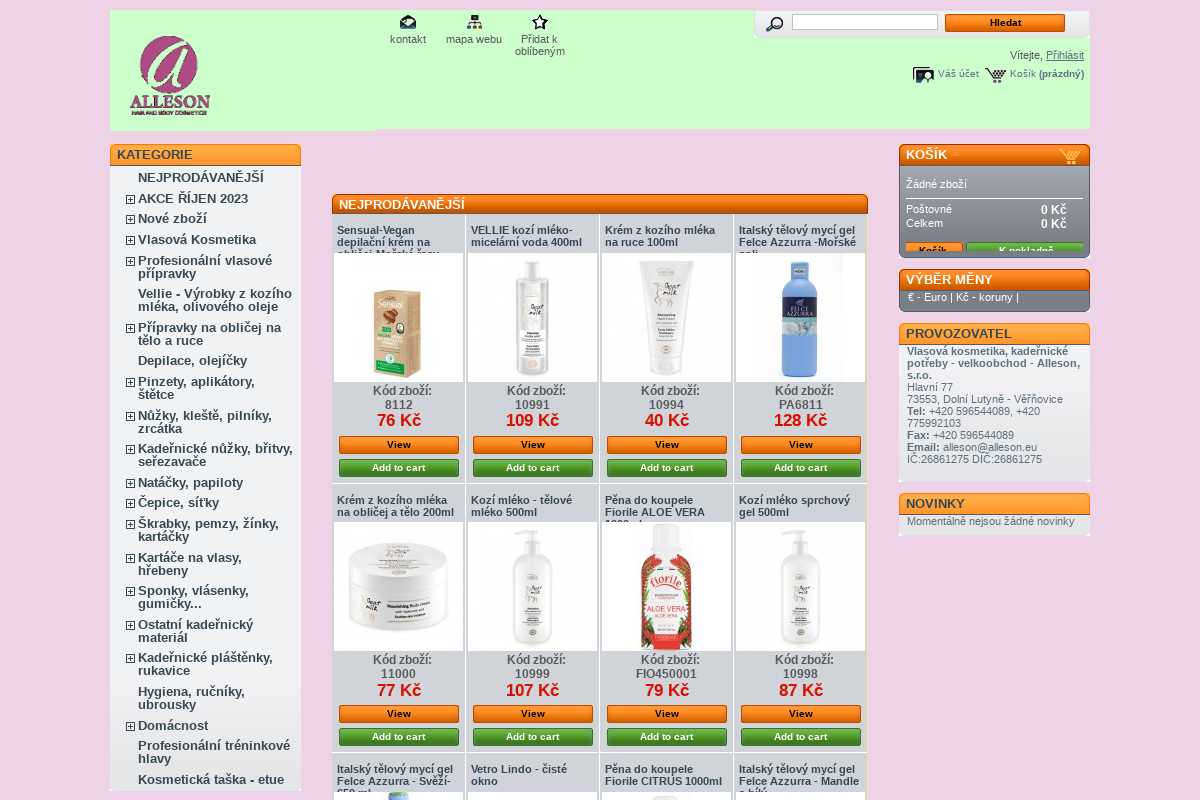Screen dimensions: 1200x800
Task: View product with code 8112
Action: [399, 445]
